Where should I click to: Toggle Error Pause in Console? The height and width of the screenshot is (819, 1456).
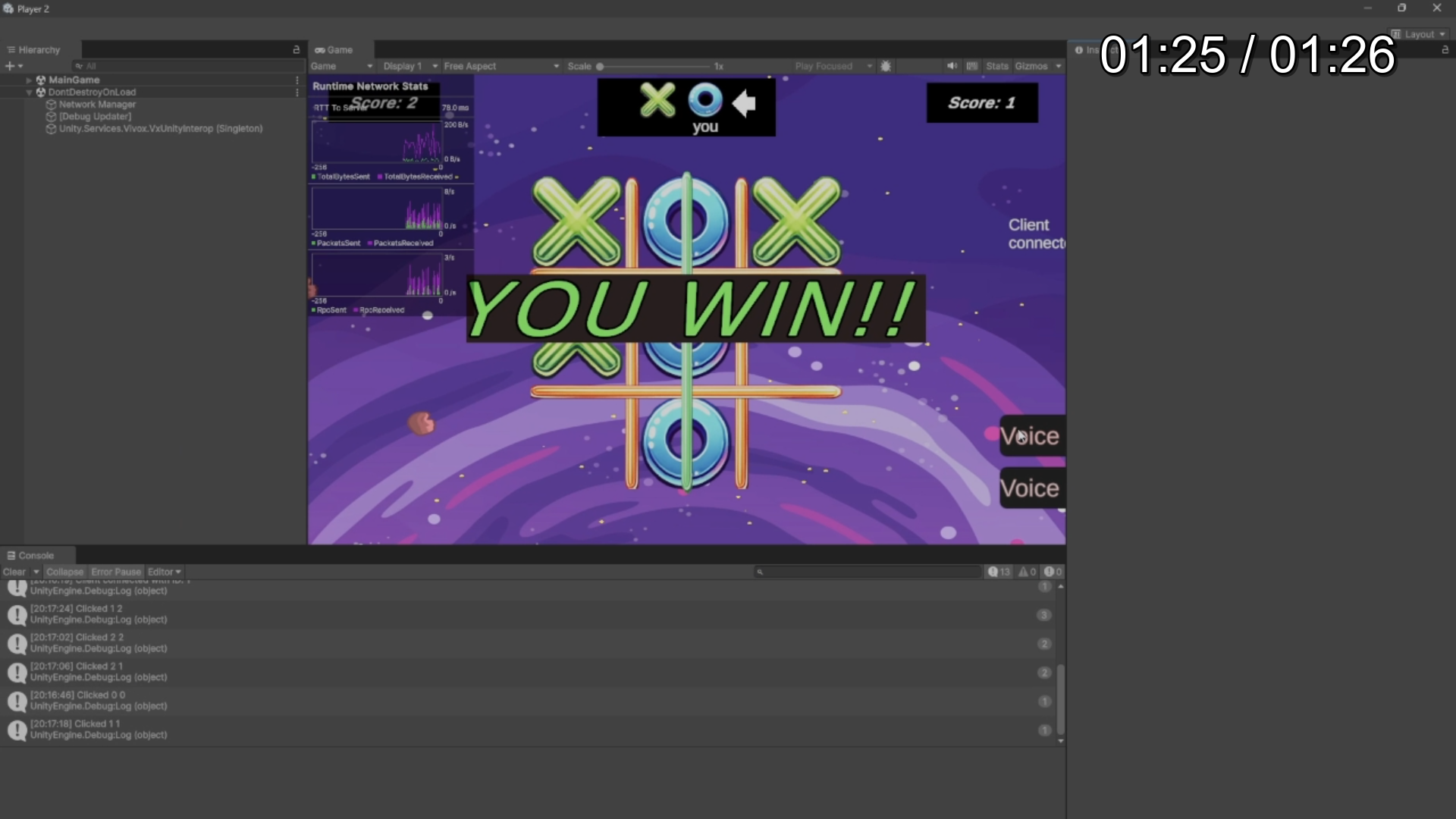(116, 572)
